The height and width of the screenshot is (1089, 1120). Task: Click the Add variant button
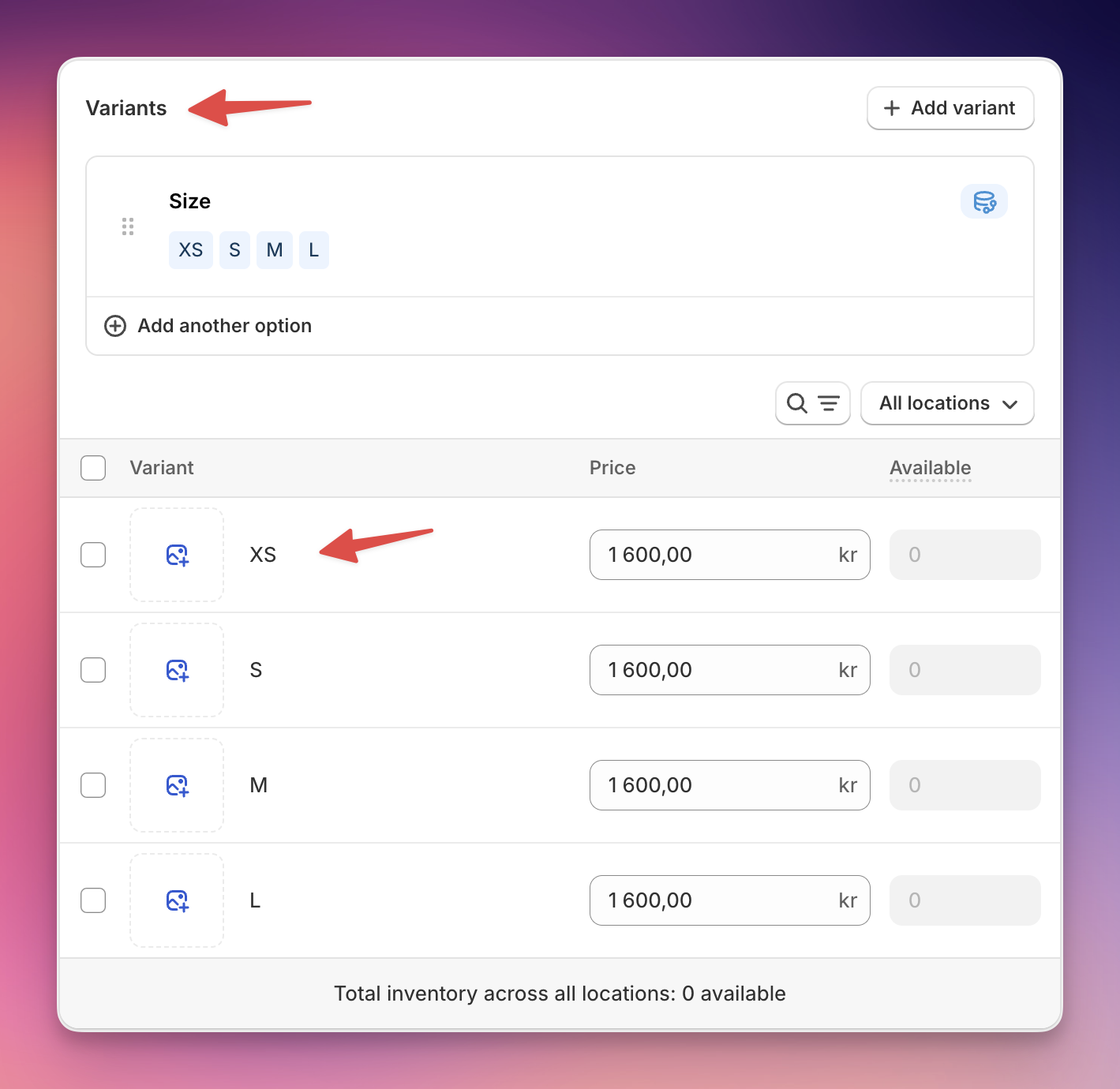point(950,108)
